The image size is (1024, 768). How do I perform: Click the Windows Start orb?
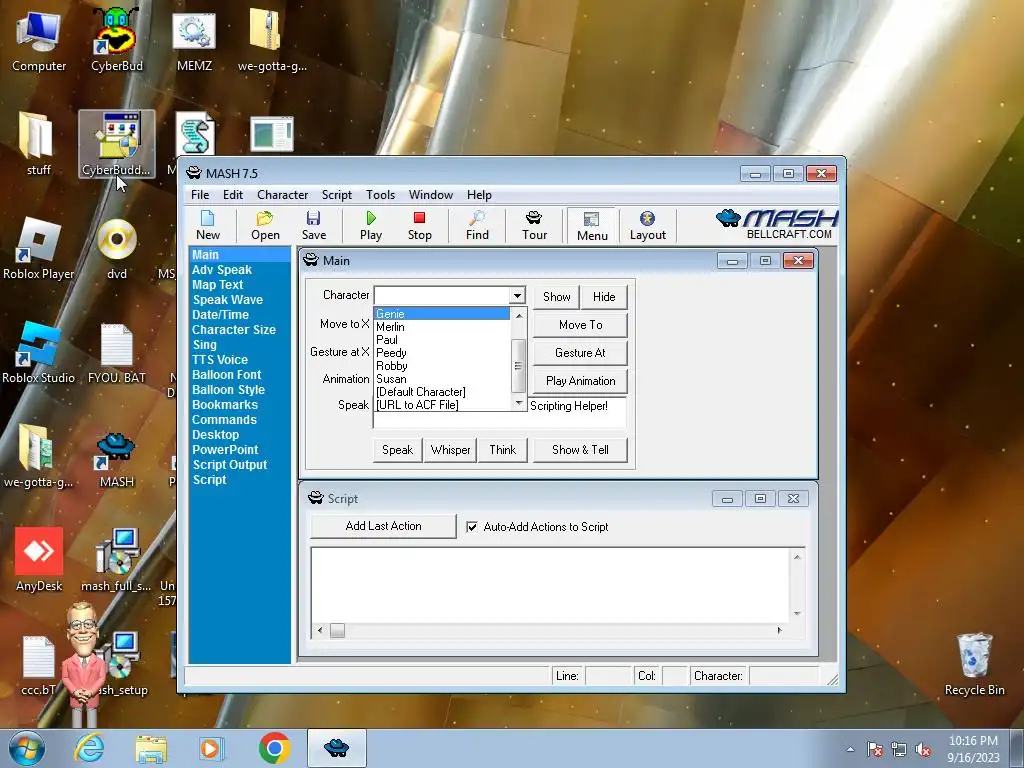pos(27,748)
